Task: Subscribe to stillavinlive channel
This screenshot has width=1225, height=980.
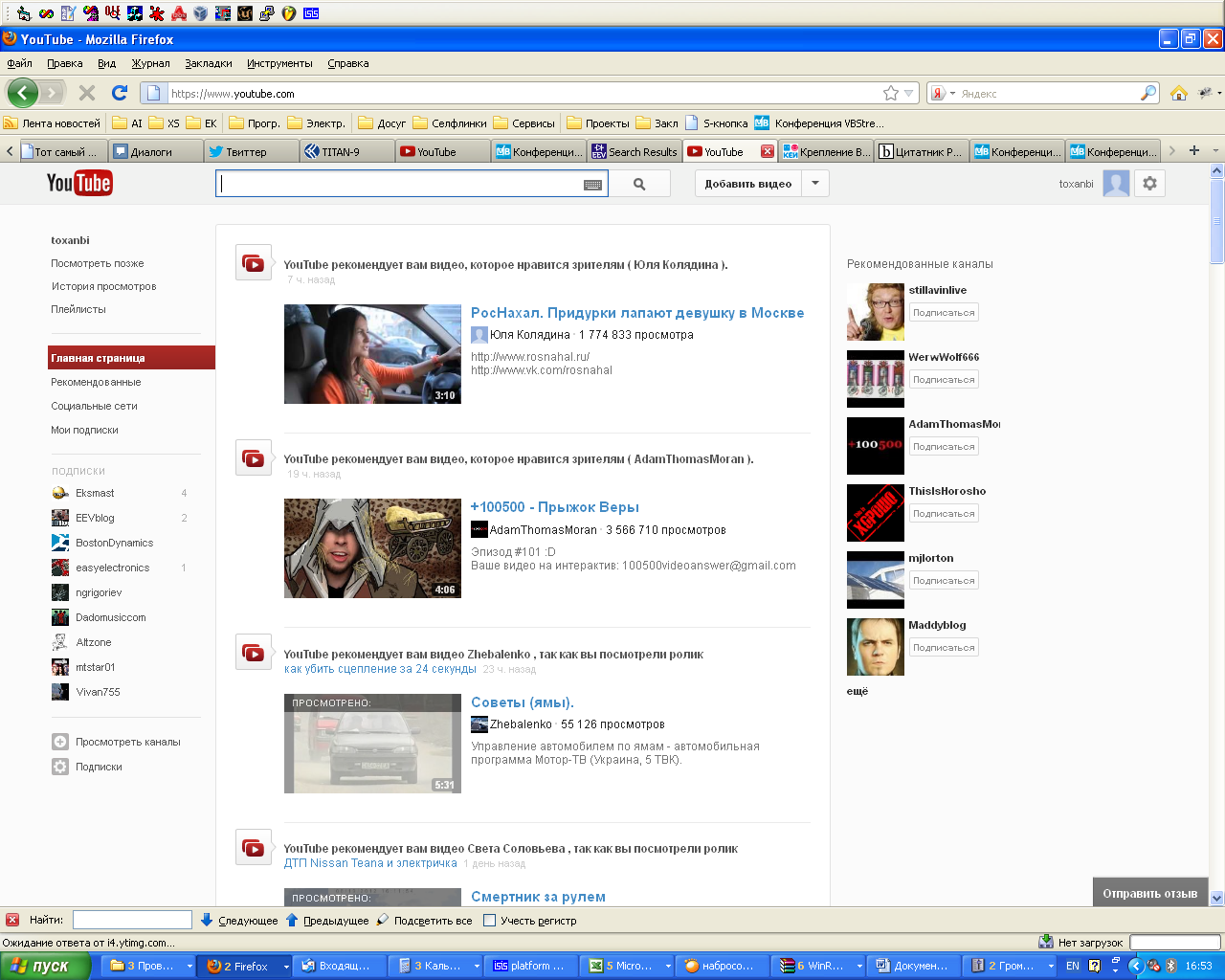Action: click(x=944, y=313)
